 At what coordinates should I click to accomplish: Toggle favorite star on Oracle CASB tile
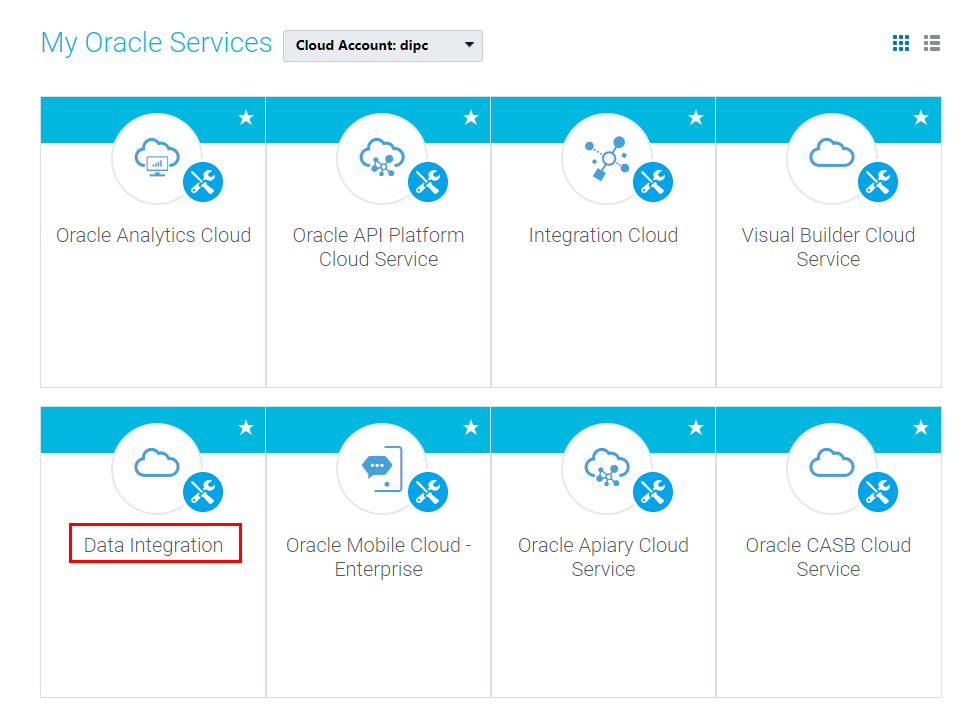(921, 428)
